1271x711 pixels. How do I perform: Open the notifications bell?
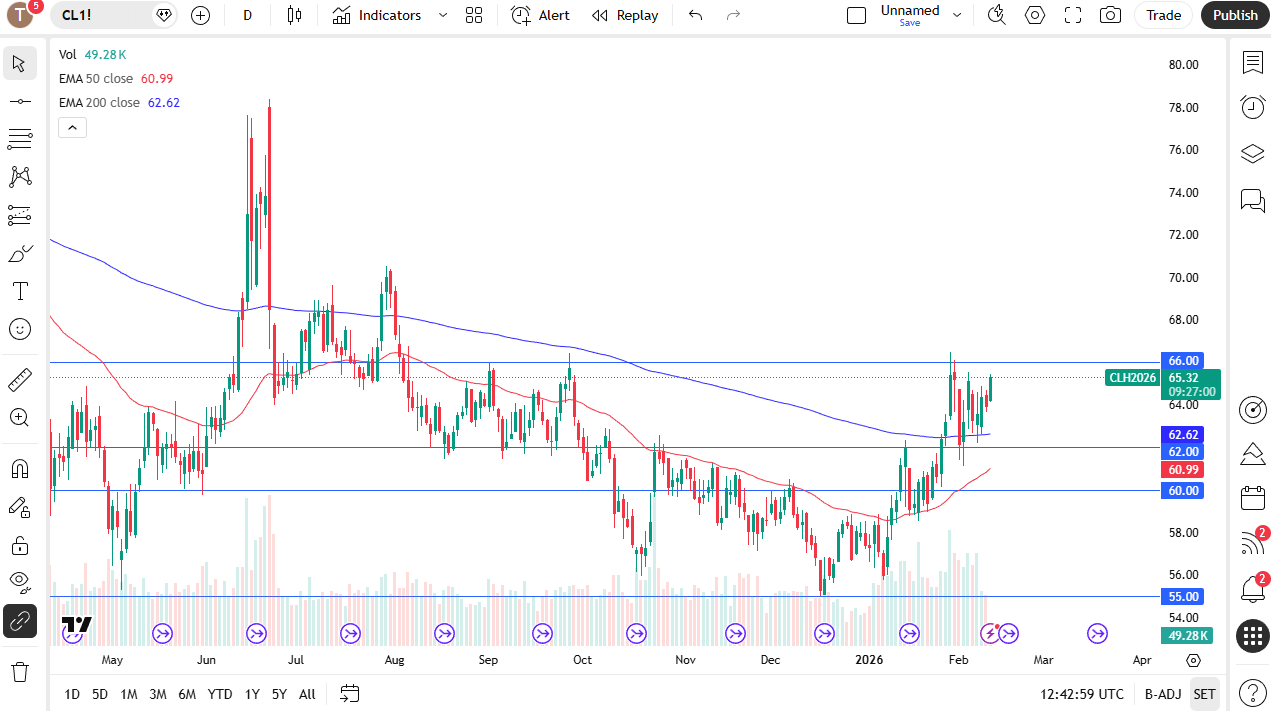coord(1252,589)
